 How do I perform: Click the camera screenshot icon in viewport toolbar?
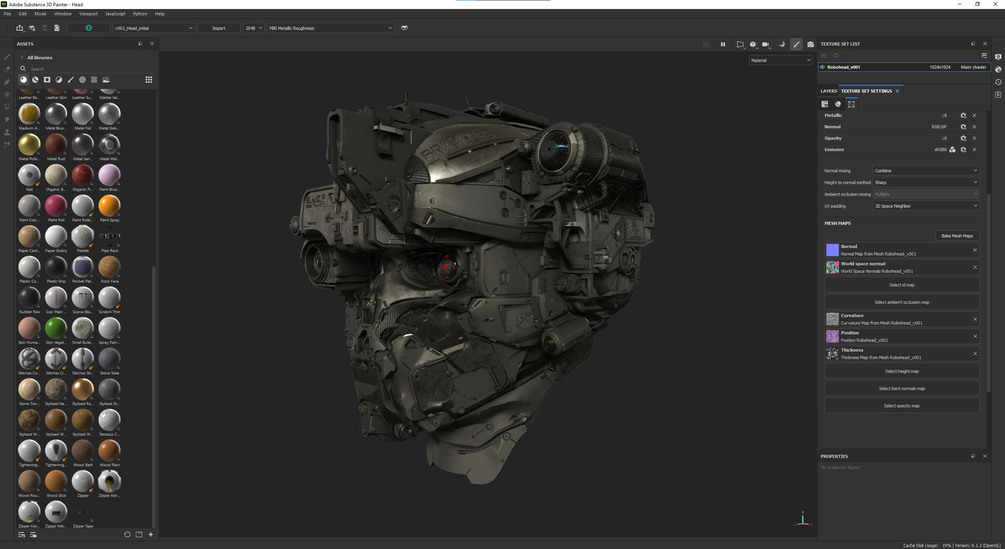tap(810, 44)
